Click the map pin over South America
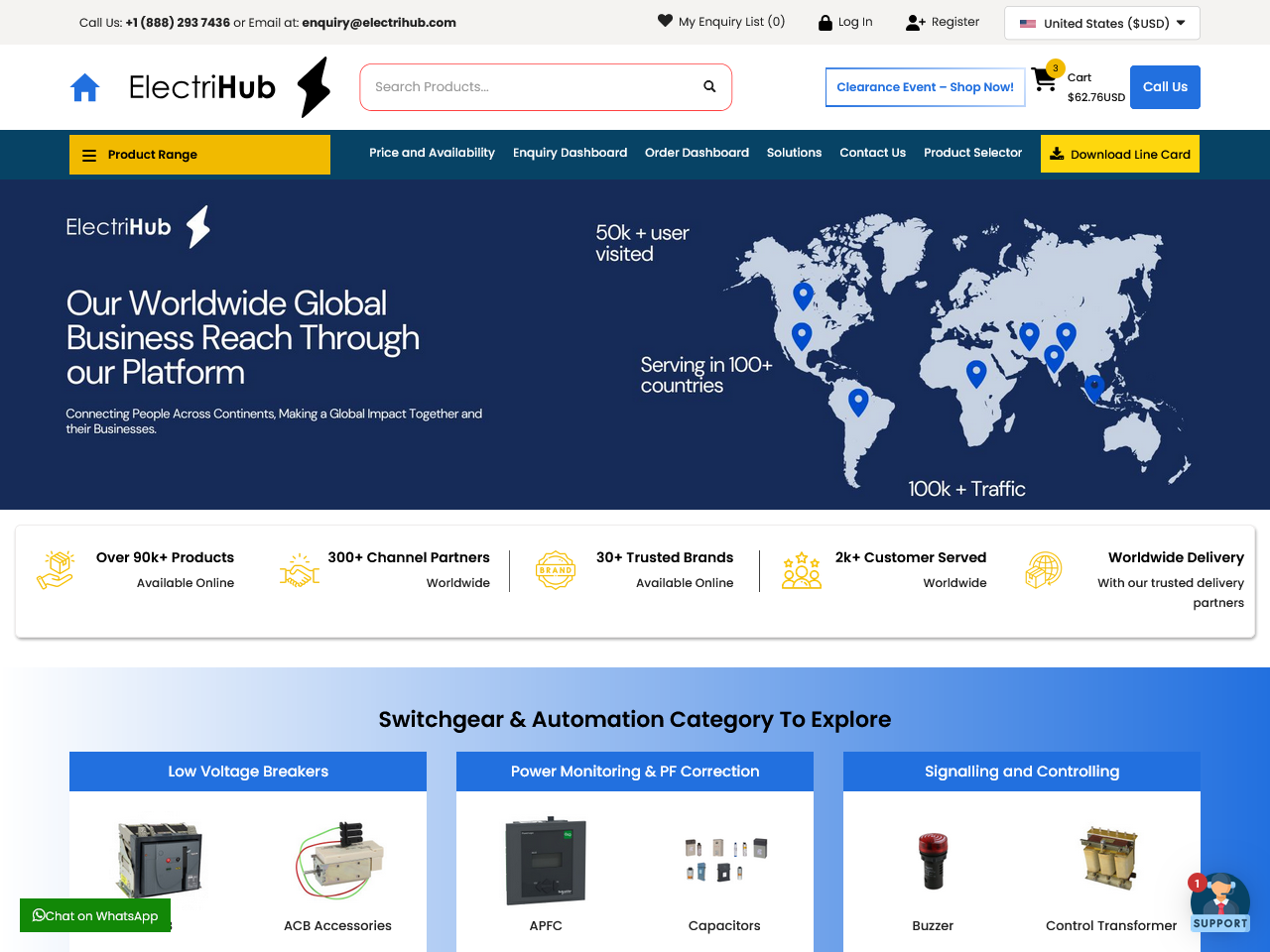 click(858, 402)
